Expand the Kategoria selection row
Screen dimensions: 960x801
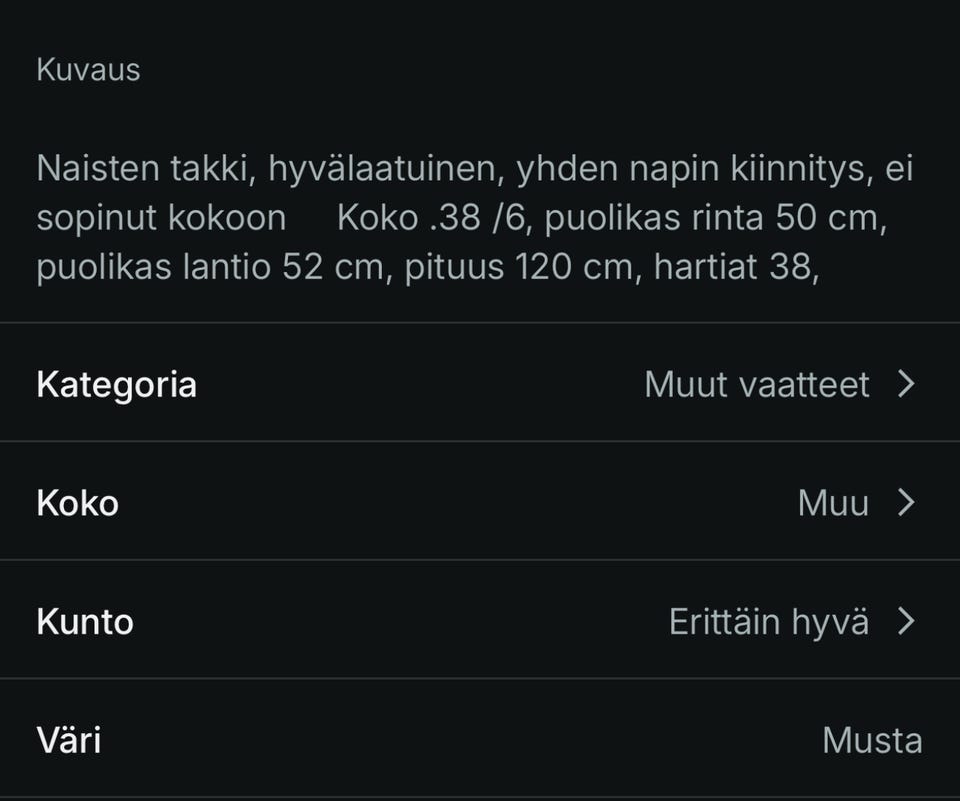tap(480, 383)
